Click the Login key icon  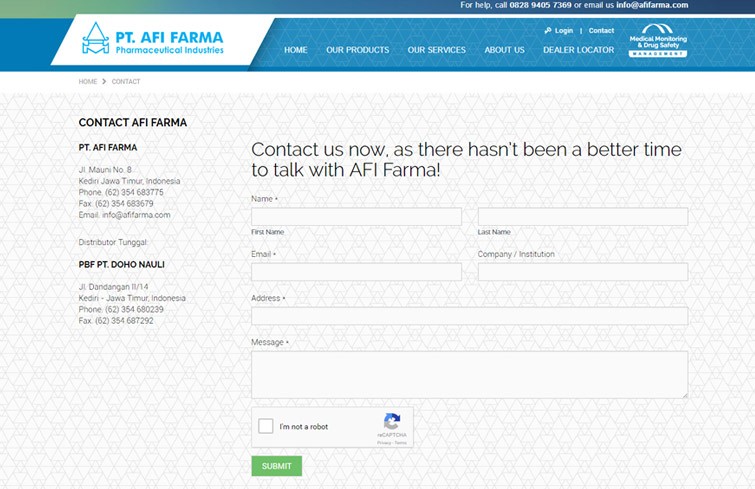(x=547, y=30)
